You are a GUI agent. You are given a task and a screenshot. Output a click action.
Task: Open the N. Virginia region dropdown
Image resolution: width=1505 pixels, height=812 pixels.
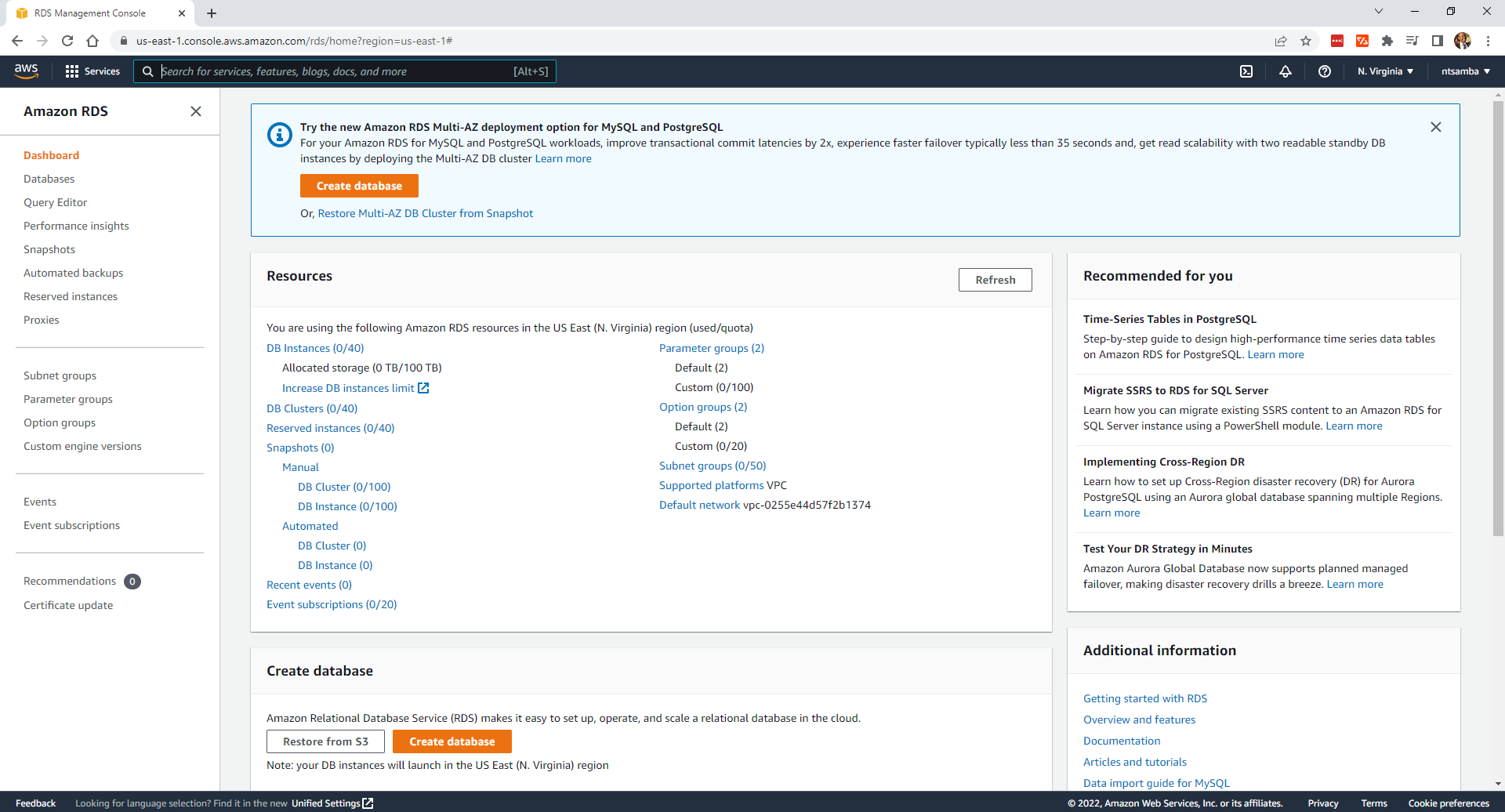click(x=1386, y=71)
